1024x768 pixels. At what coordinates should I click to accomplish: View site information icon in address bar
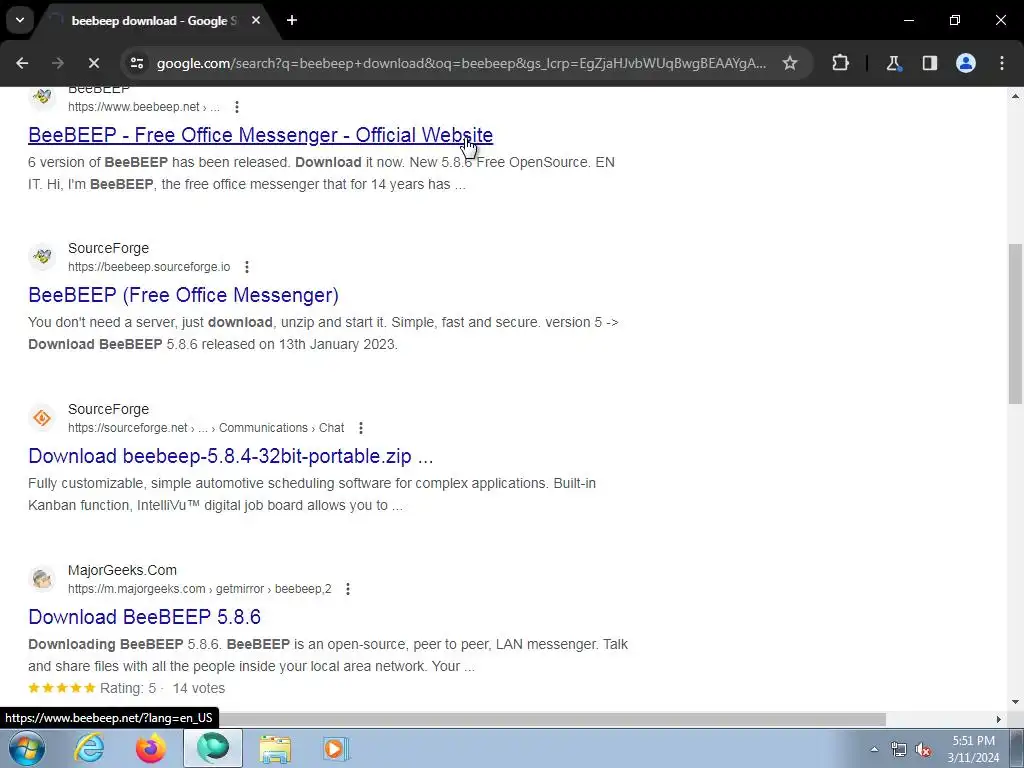[136, 63]
